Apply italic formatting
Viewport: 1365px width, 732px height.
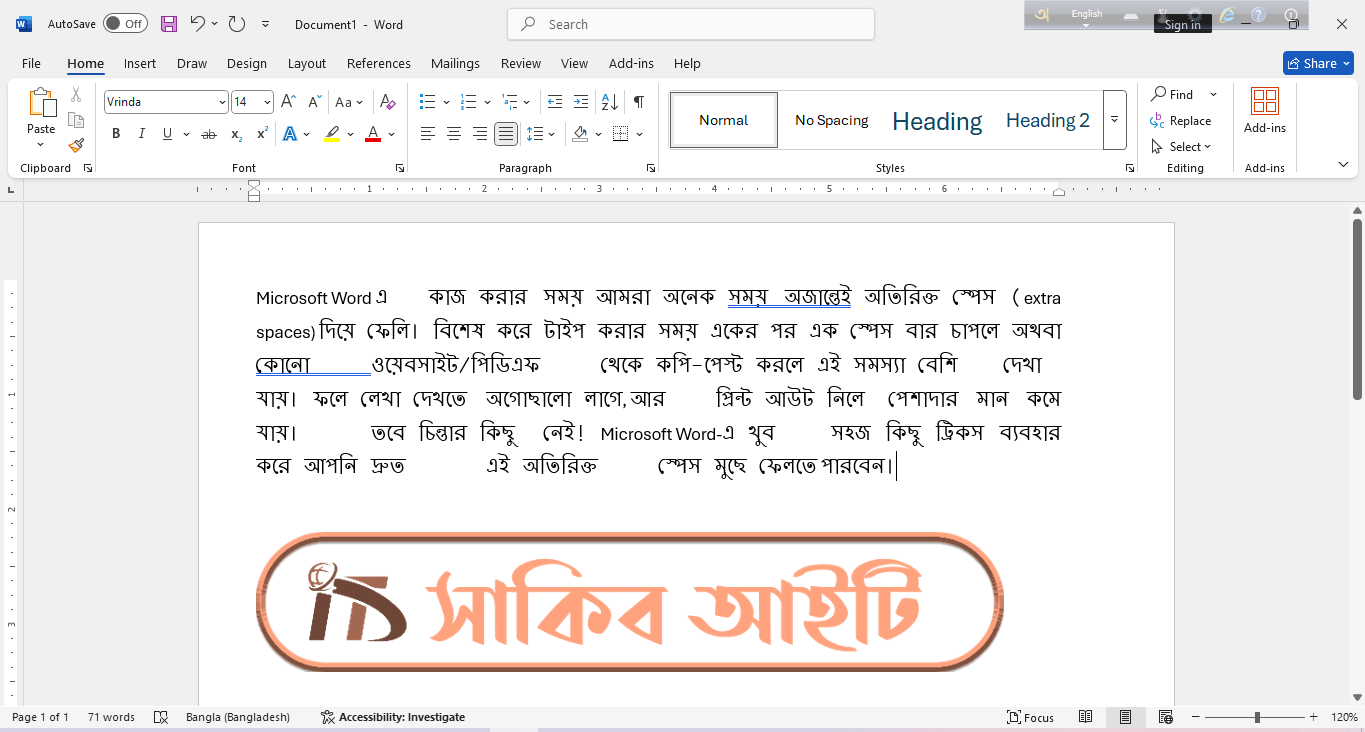(x=141, y=133)
